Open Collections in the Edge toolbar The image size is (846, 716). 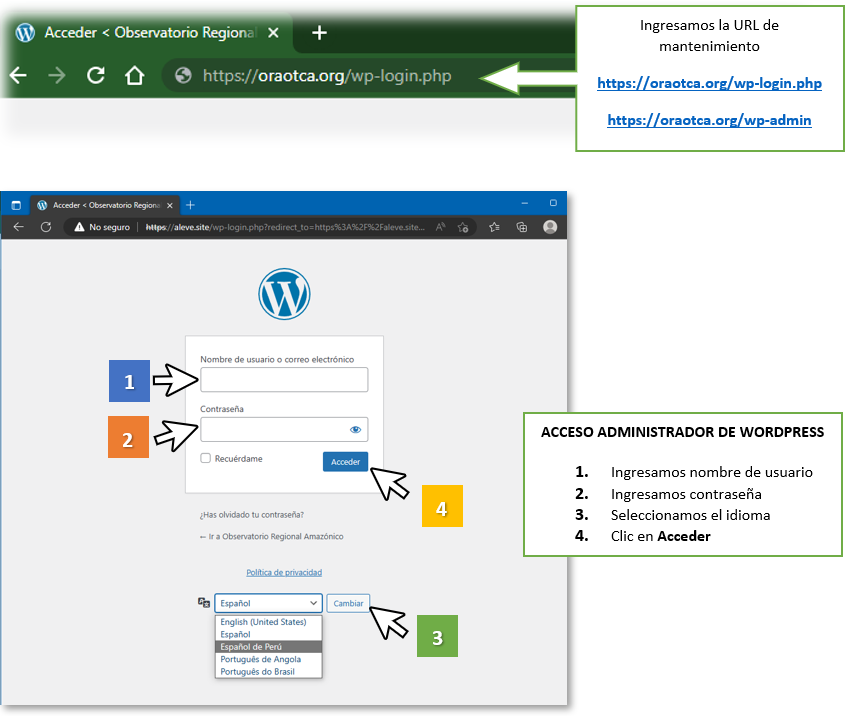pos(522,227)
